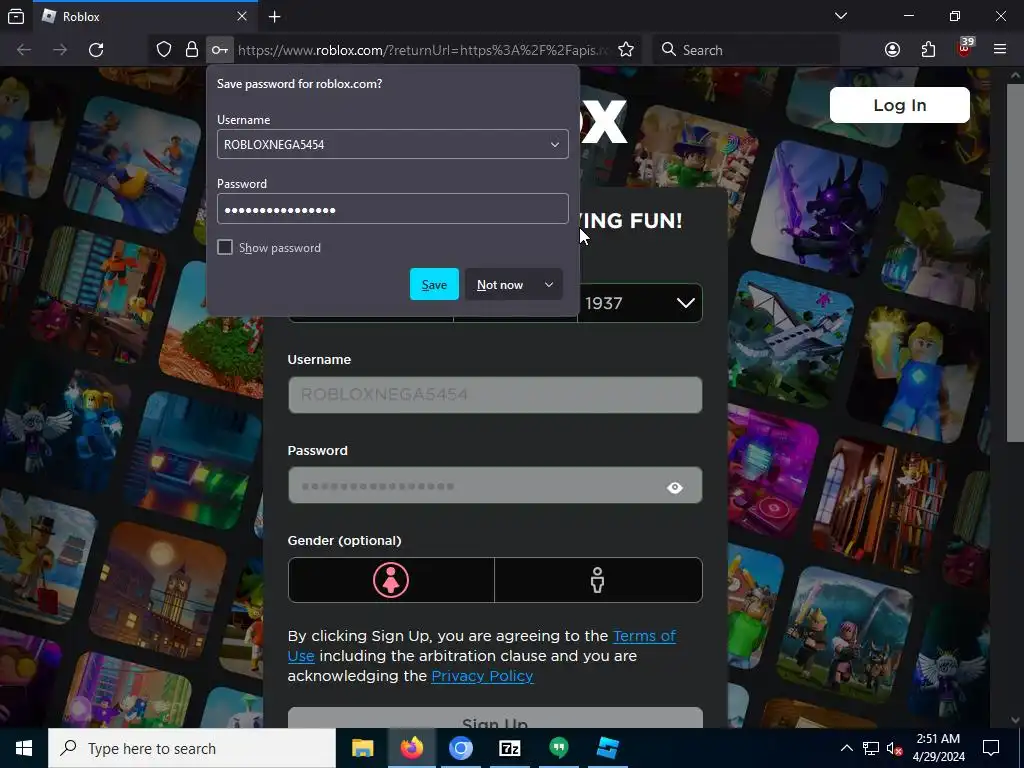Select the female gender option
1024x768 pixels.
[391, 580]
